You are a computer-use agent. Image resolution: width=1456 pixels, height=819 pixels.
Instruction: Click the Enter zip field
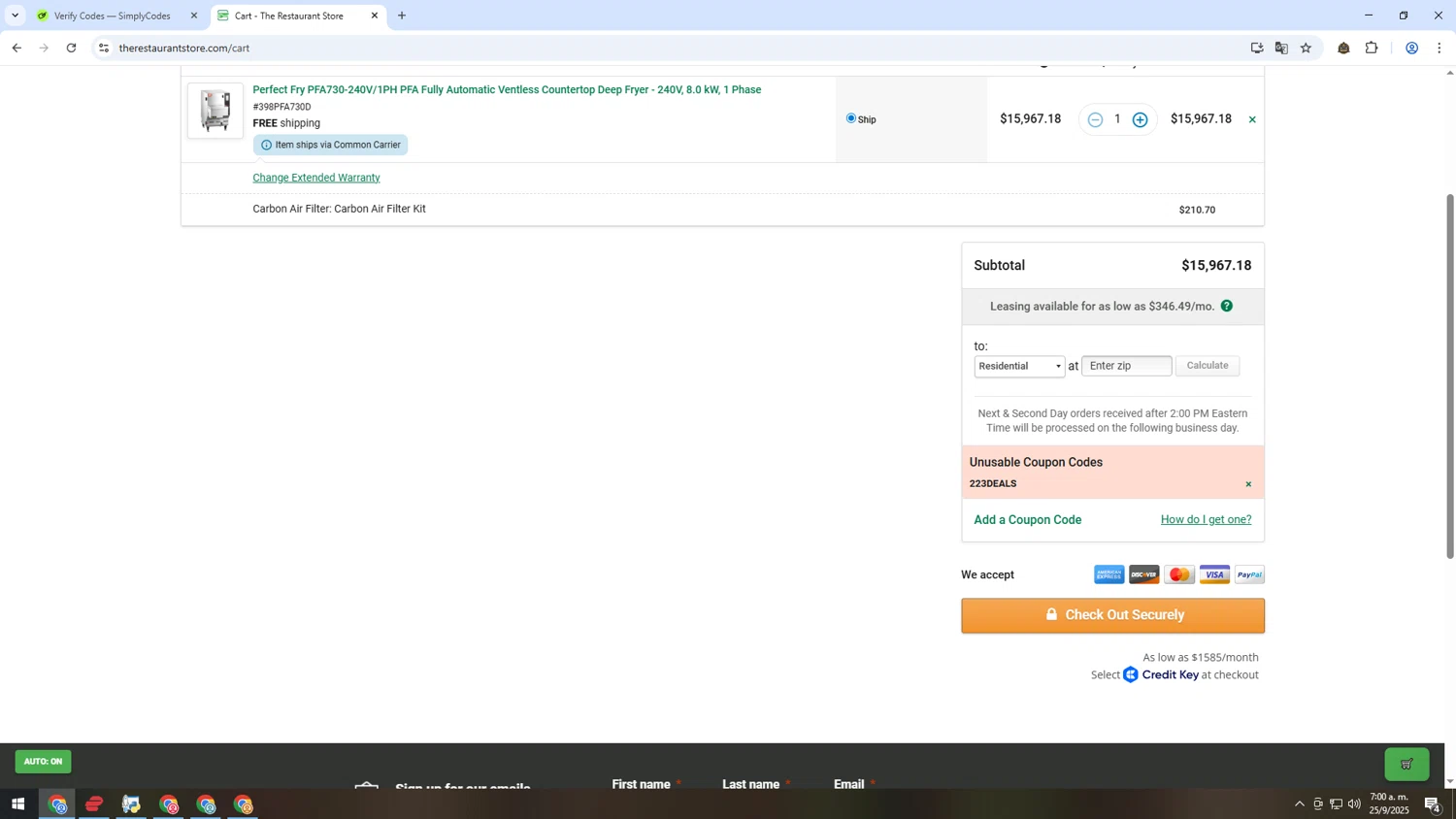tap(1127, 366)
